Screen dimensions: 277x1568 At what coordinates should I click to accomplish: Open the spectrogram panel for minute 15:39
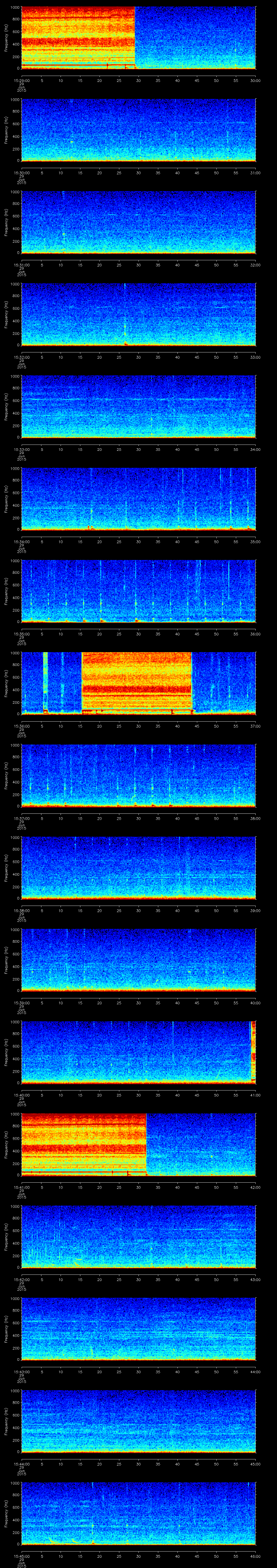[138, 960]
